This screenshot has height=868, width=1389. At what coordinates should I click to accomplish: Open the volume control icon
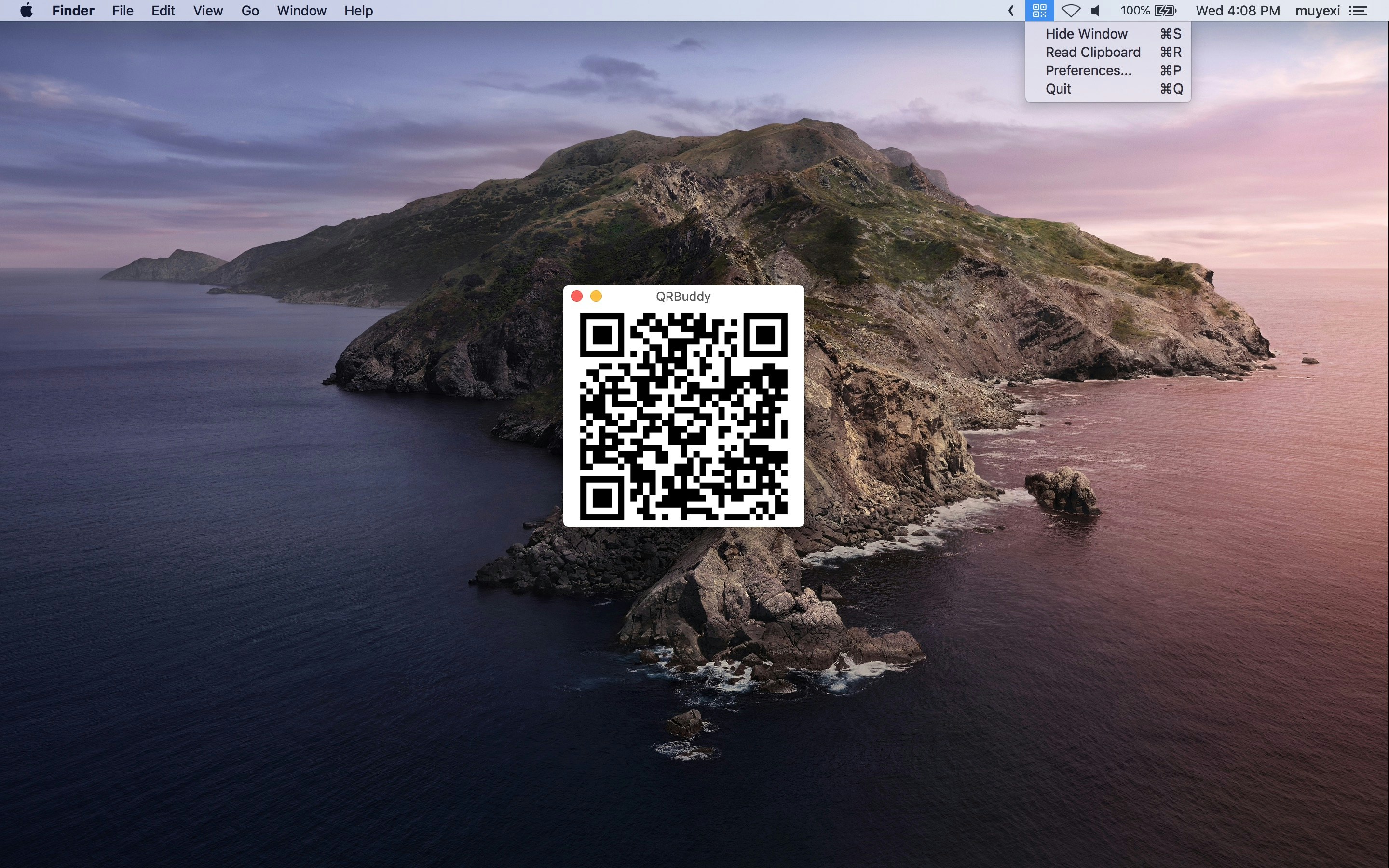[1096, 10]
